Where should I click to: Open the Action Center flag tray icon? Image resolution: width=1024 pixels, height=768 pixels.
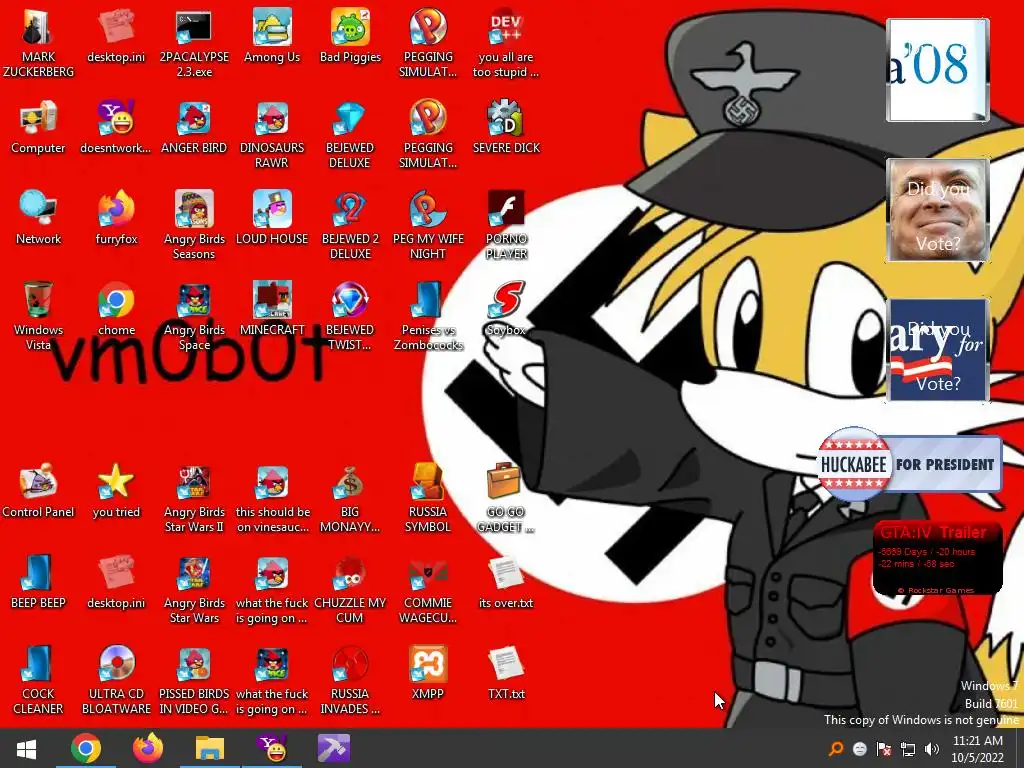[884, 749]
